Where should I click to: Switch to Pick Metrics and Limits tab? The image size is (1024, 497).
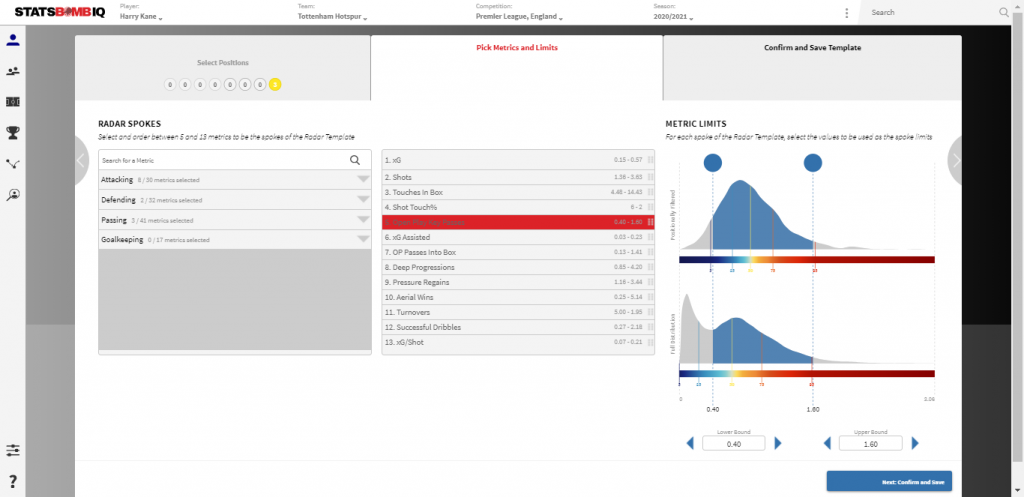tap(517, 68)
